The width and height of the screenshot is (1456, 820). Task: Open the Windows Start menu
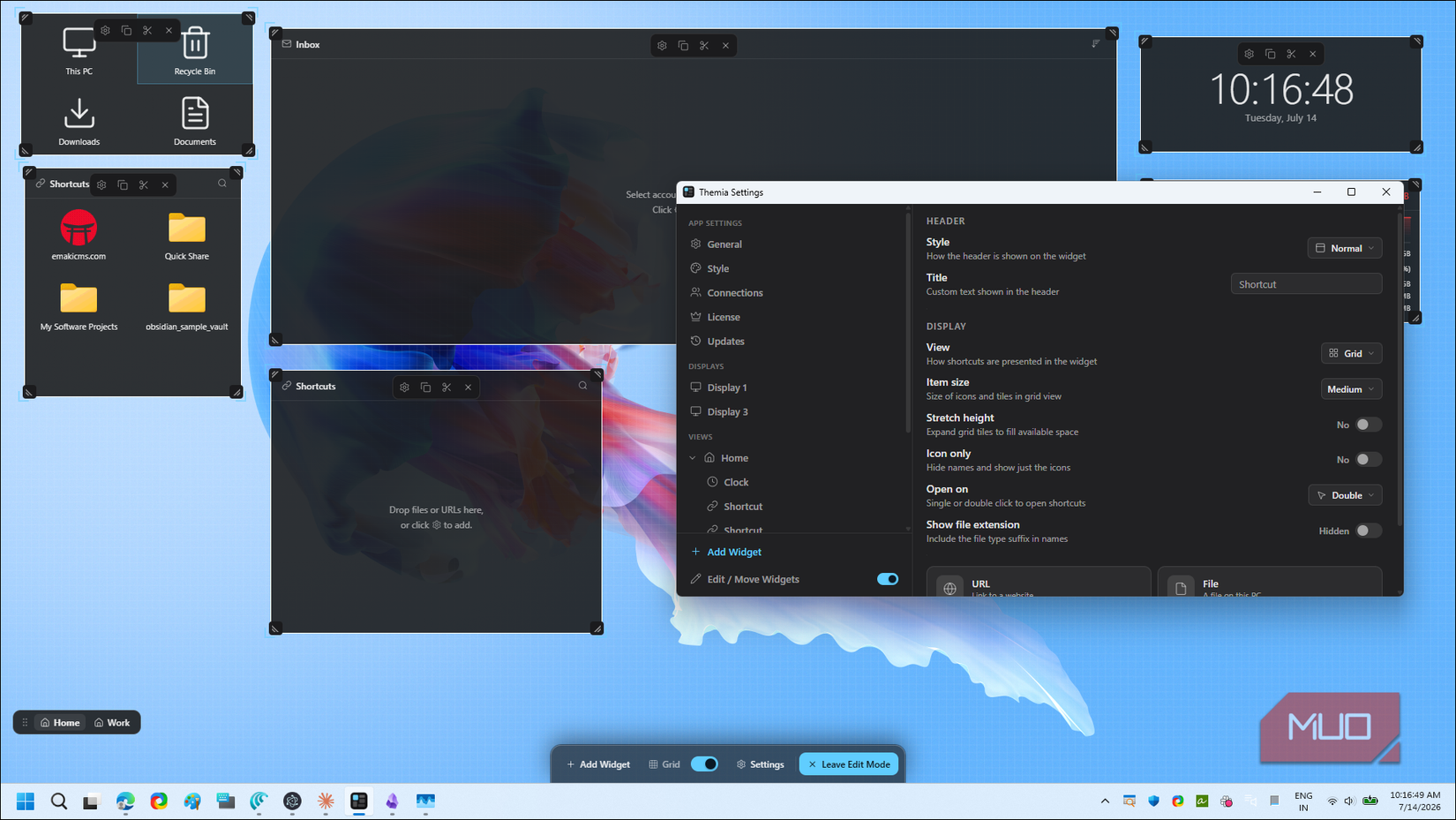pyautogui.click(x=26, y=801)
